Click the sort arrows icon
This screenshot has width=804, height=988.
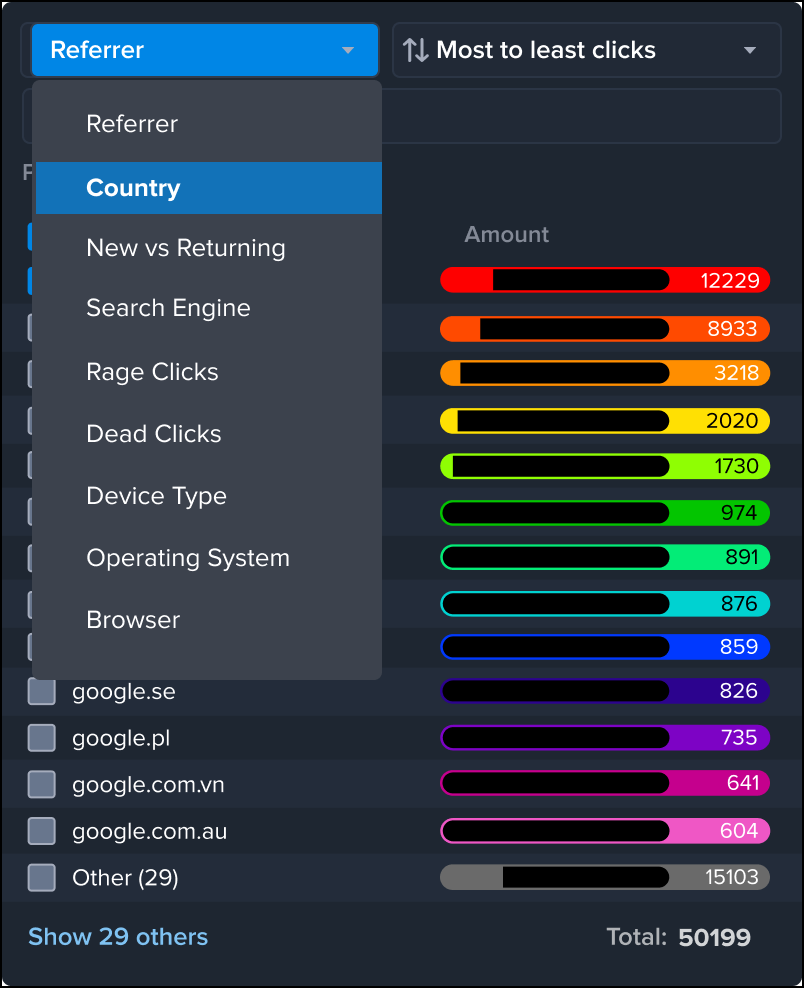tap(415, 50)
